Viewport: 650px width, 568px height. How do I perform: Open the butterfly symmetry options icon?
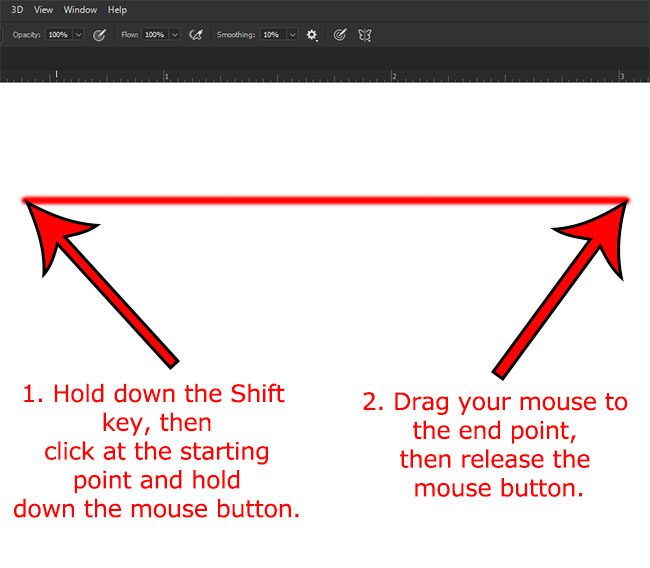365,34
